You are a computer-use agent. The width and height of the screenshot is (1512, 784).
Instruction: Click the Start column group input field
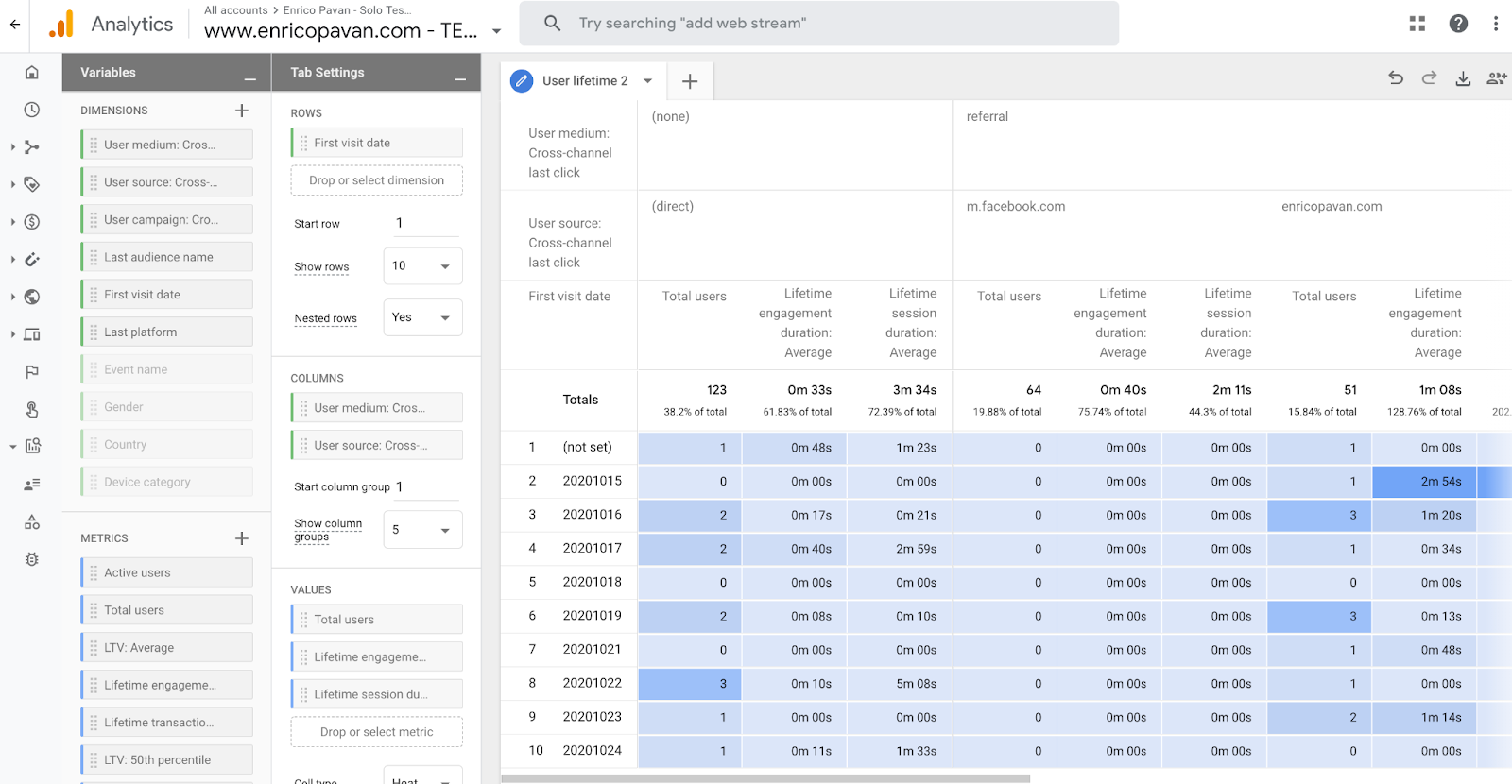427,487
